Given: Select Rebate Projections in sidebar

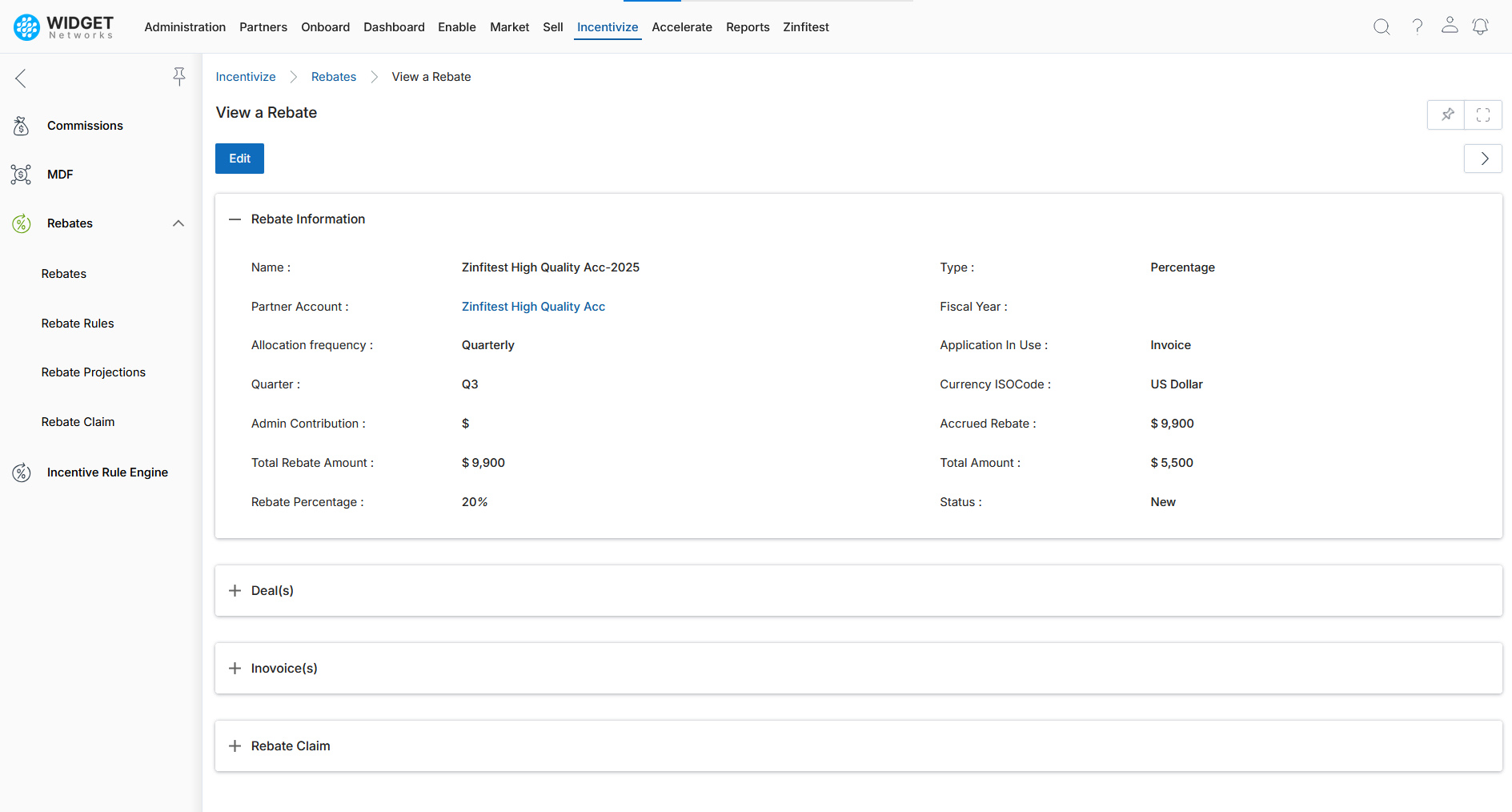Looking at the screenshot, I should [94, 372].
